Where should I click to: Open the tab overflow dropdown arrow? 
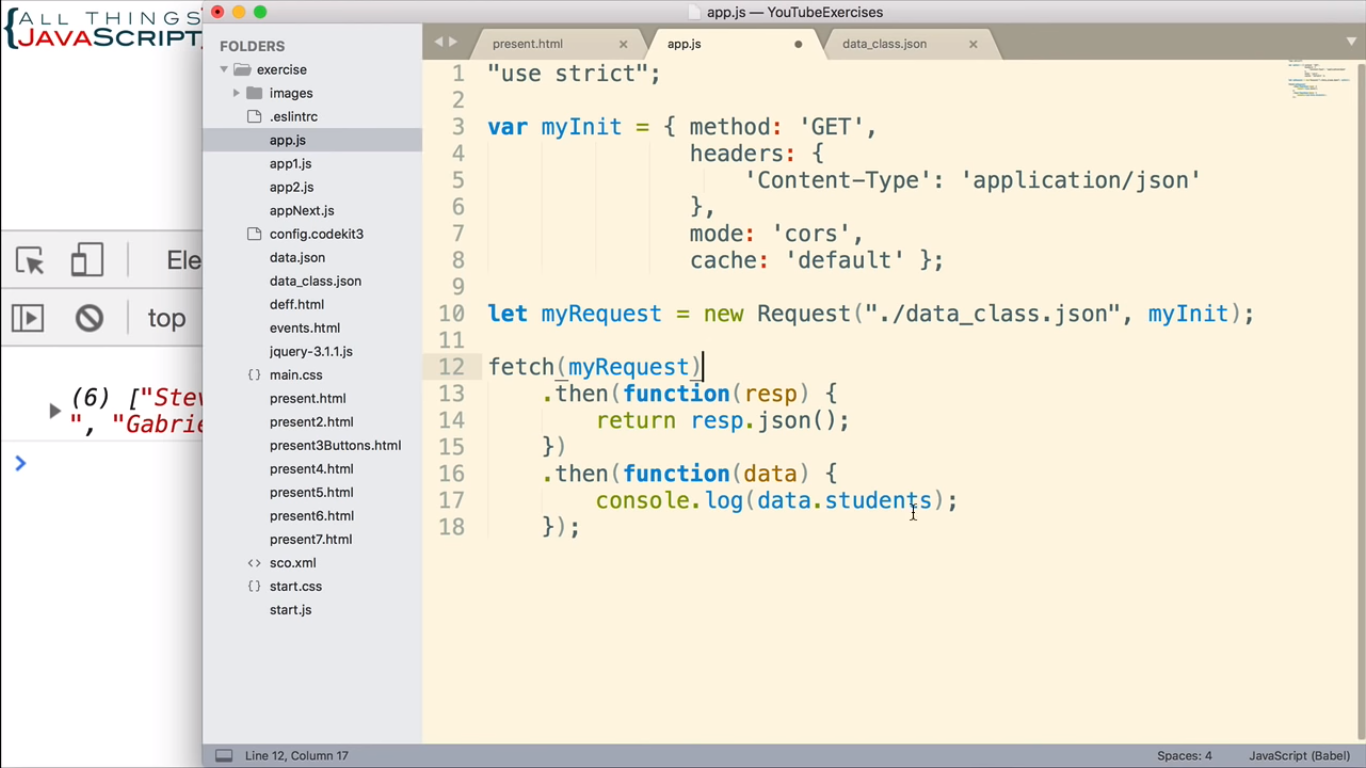1353,43
